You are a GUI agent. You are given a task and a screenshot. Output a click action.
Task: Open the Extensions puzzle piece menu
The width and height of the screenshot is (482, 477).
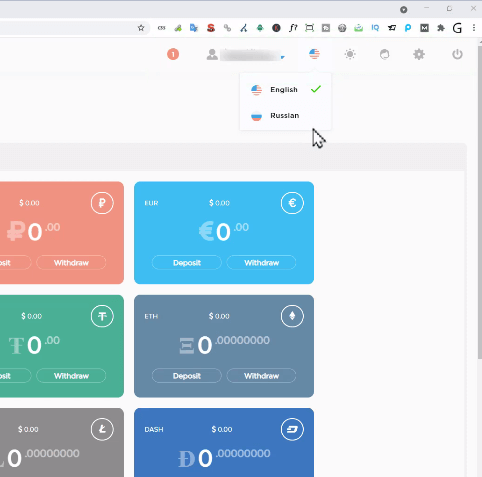441,28
